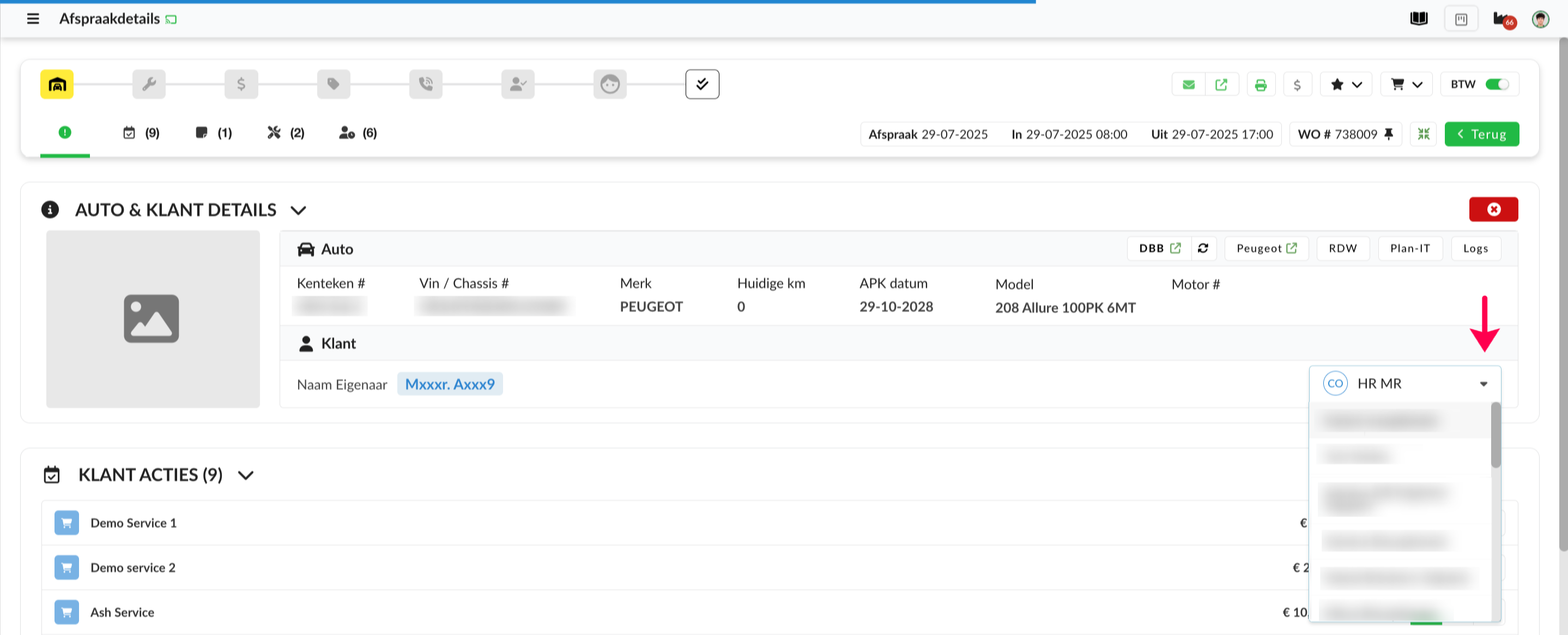Click the pin icon next to WO number
Viewport: 1568px width, 635px height.
pos(1389,134)
